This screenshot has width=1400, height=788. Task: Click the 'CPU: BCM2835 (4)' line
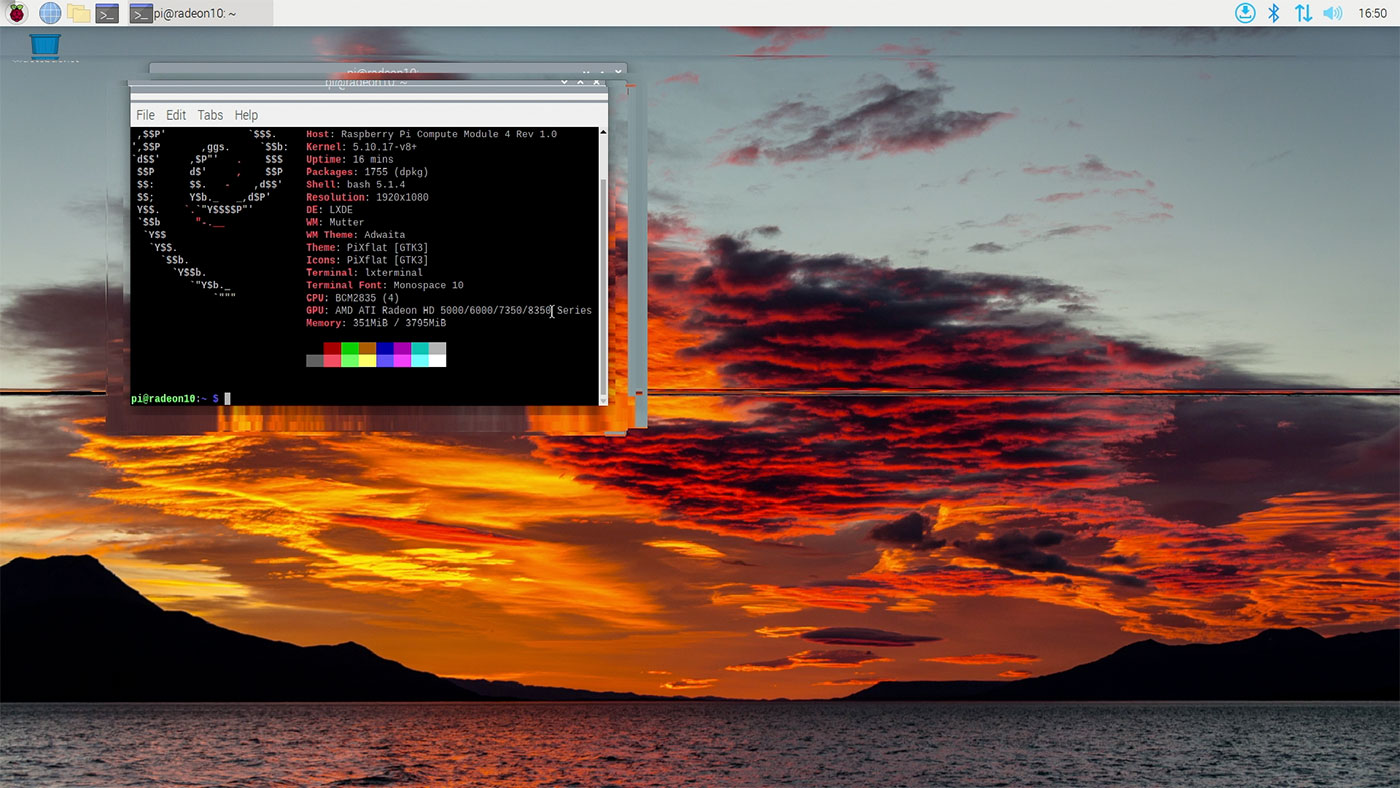tap(352, 298)
